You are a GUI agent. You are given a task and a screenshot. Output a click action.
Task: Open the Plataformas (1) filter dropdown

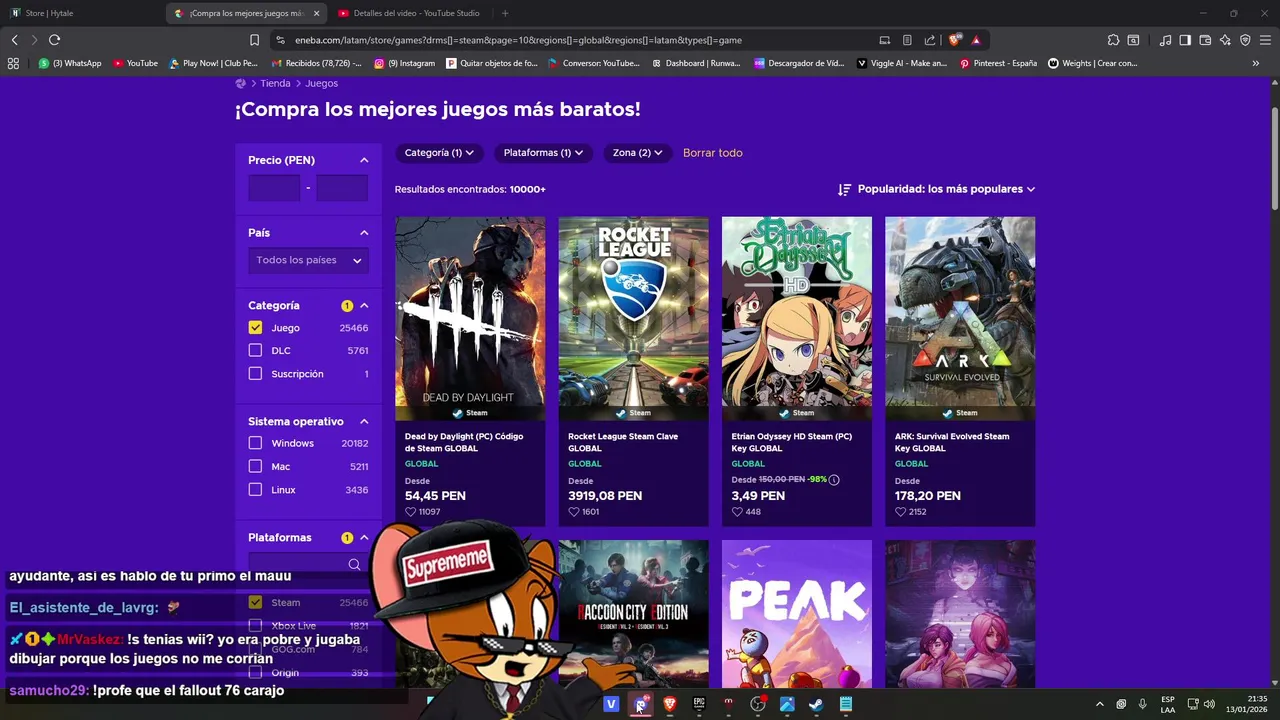click(x=543, y=153)
